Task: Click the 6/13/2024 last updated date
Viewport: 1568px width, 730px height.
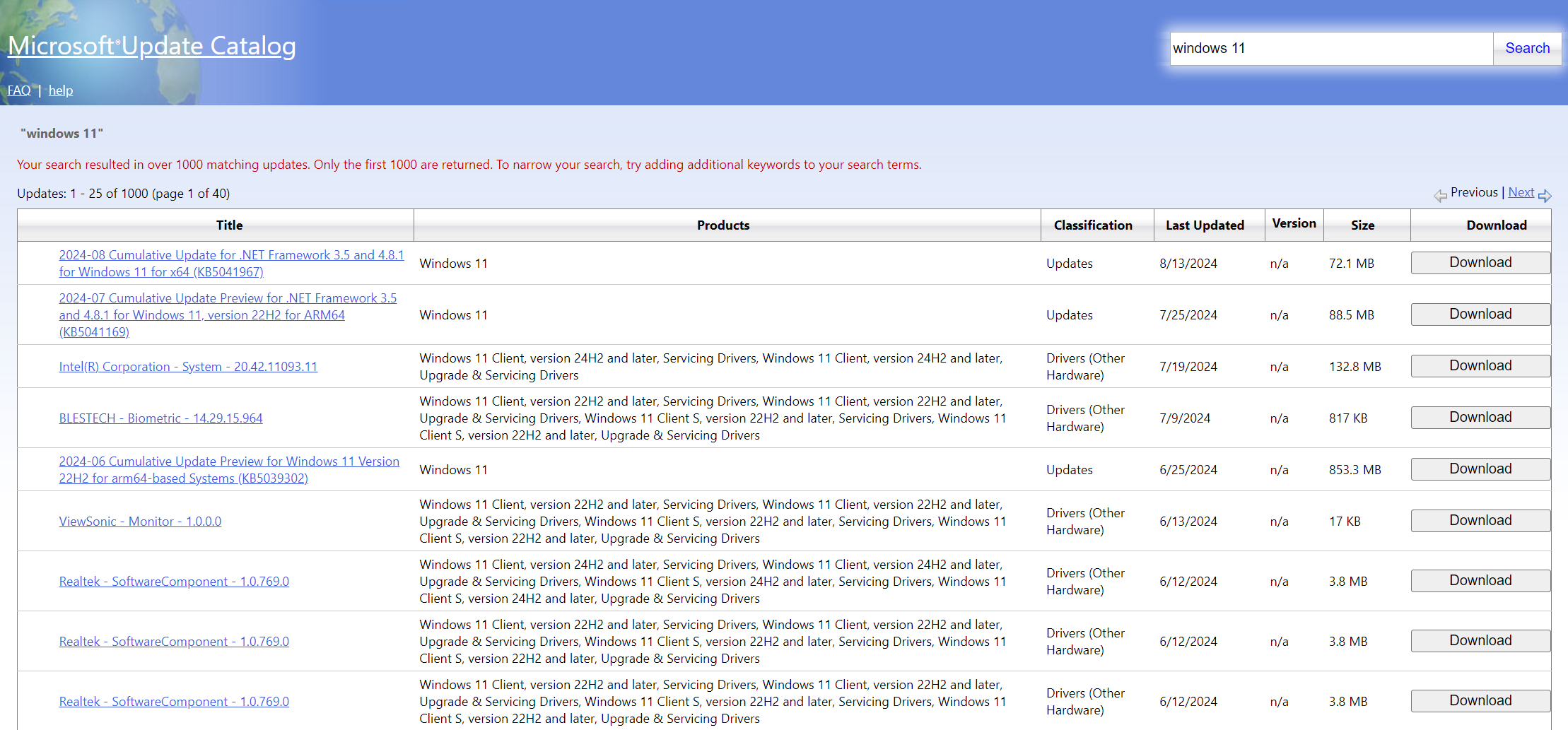Action: (1188, 522)
